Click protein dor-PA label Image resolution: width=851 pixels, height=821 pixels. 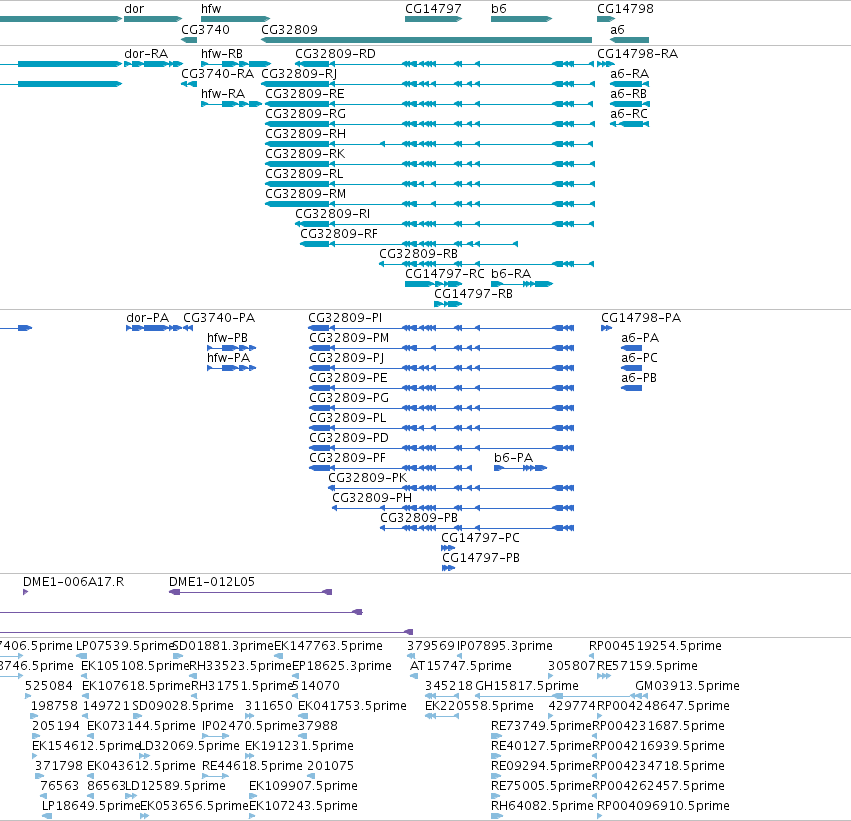(148, 318)
